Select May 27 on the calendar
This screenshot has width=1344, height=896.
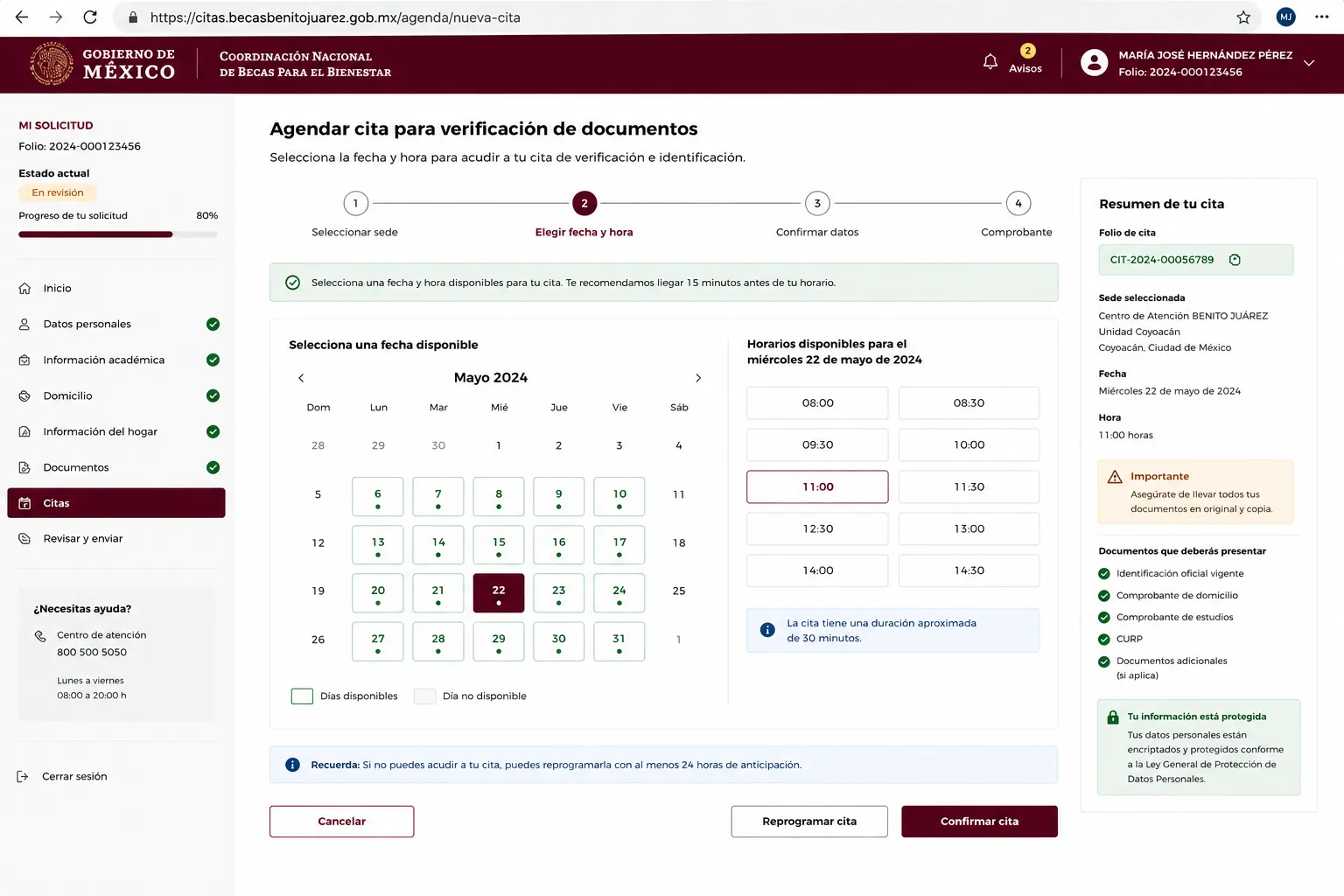(x=378, y=641)
